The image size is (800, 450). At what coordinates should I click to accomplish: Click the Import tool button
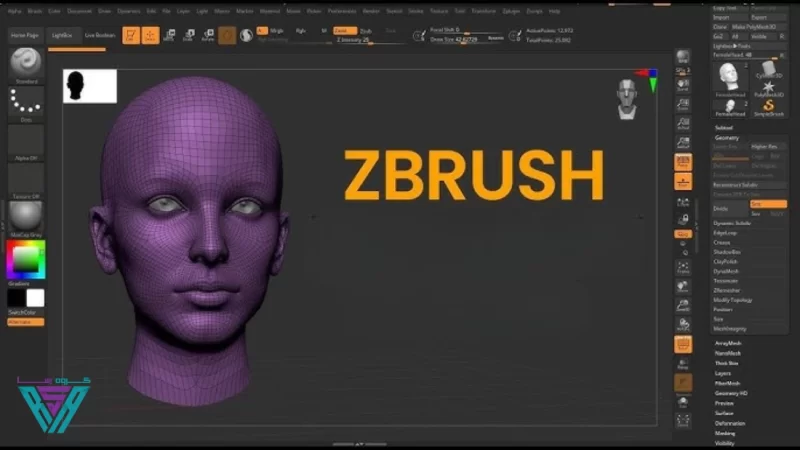click(x=730, y=17)
